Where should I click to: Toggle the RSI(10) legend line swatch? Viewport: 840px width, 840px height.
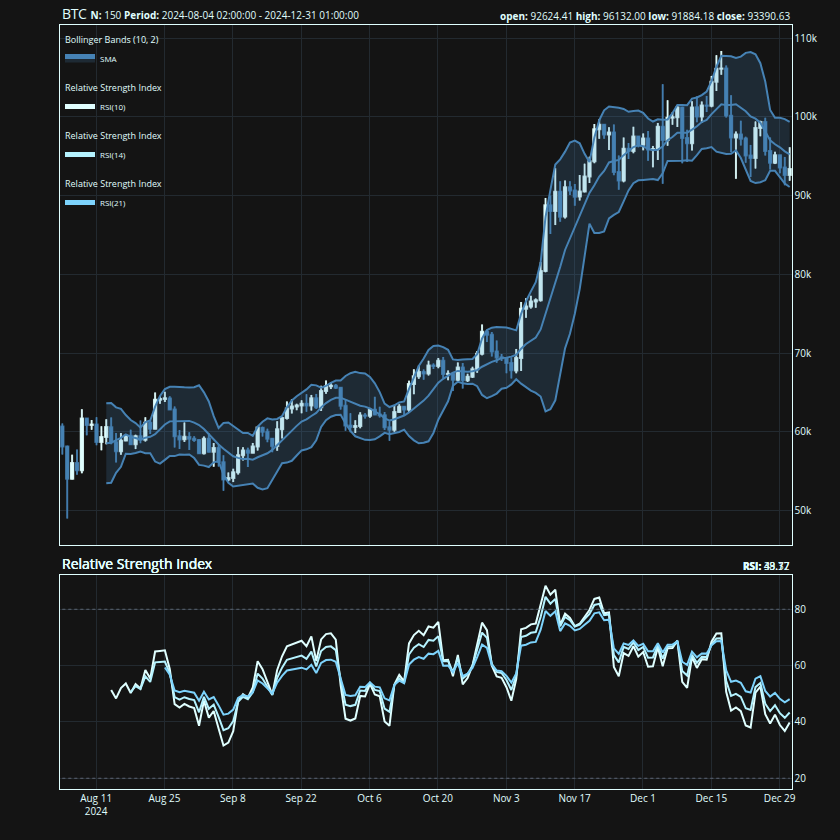[80, 106]
